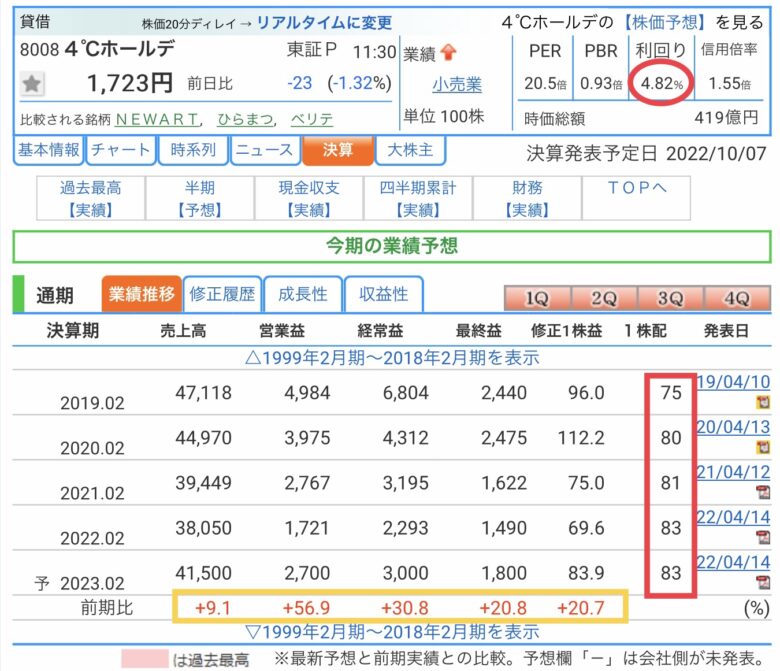Screen dimensions: 780x671
Task: Open compared stock ベリテ
Action: coord(312,119)
